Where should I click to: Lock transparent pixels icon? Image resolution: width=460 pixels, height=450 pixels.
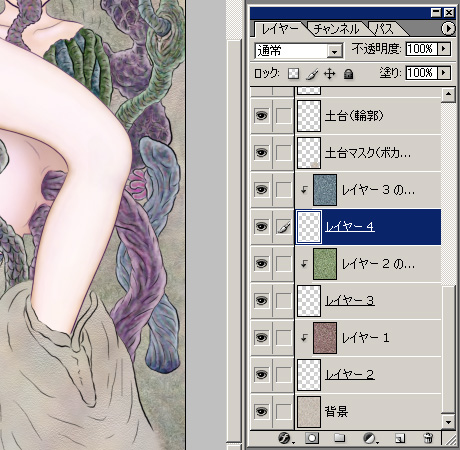(x=293, y=74)
